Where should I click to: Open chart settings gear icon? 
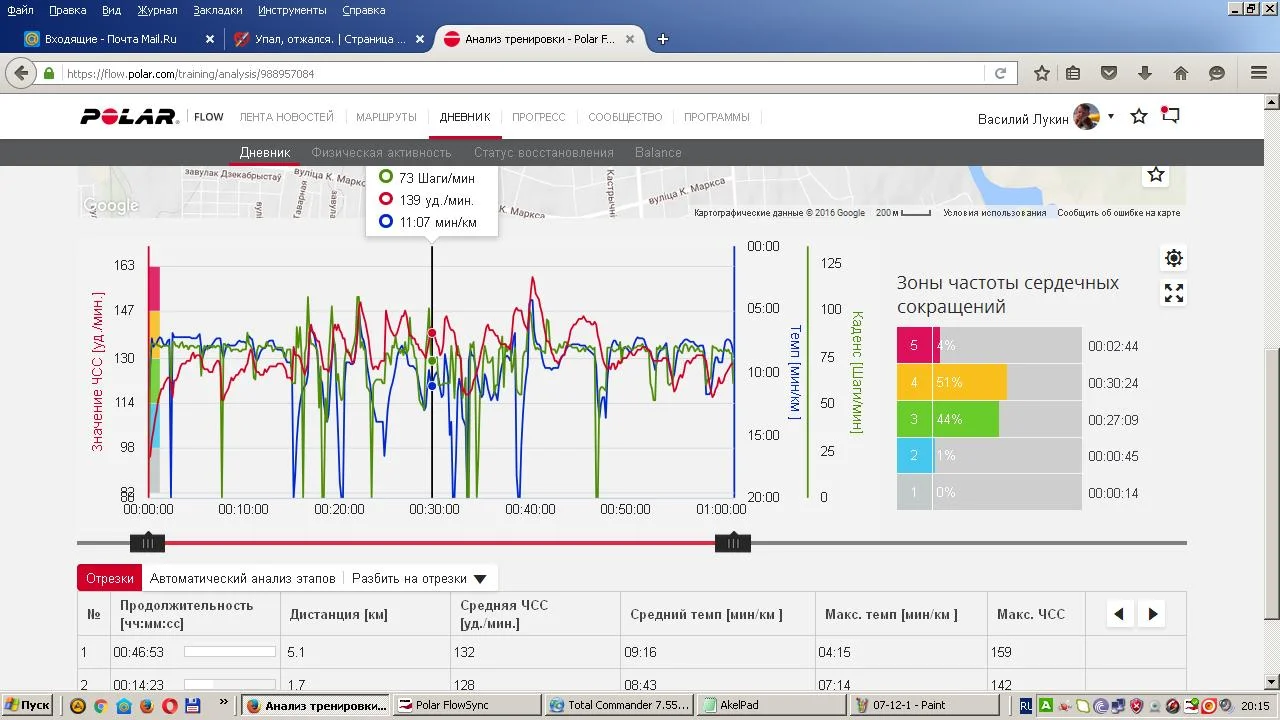(1174, 258)
